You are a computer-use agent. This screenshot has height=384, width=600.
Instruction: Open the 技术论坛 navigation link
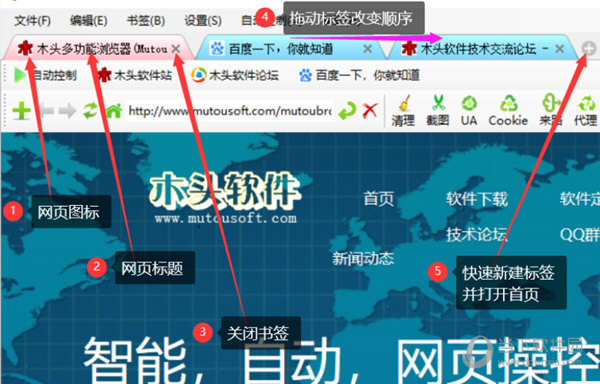click(477, 234)
